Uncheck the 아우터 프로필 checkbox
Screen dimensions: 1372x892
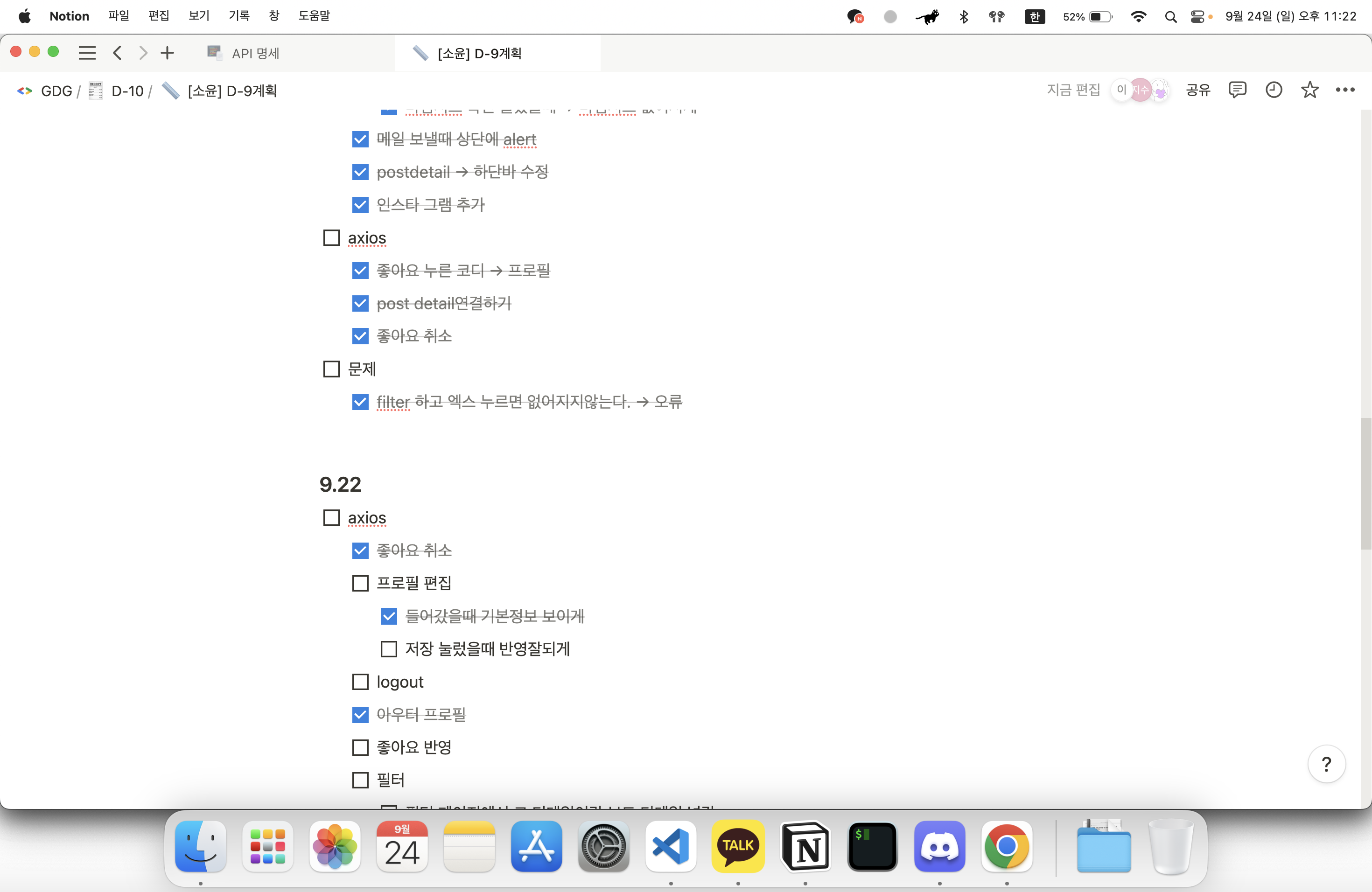tap(360, 715)
